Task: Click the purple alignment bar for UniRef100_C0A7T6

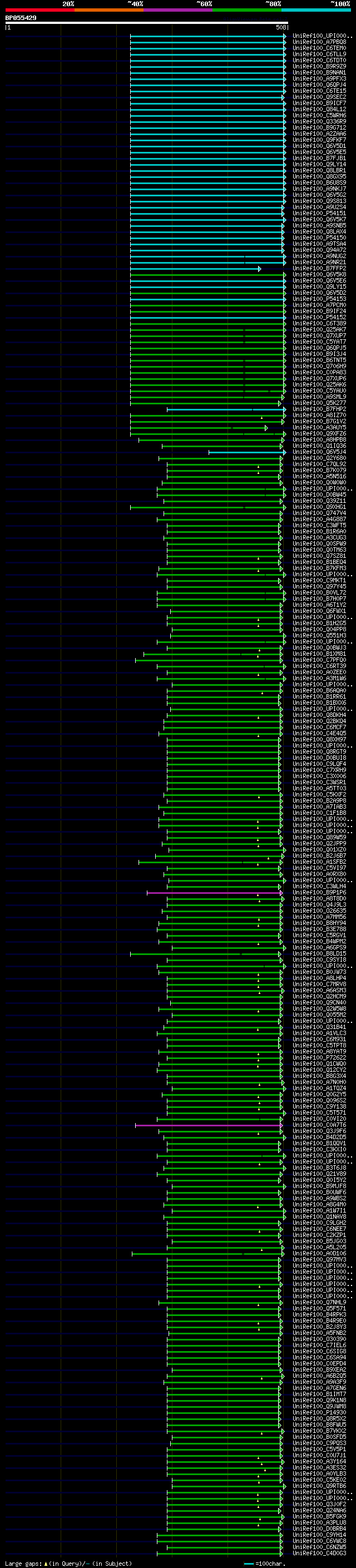Action: pos(209,1125)
